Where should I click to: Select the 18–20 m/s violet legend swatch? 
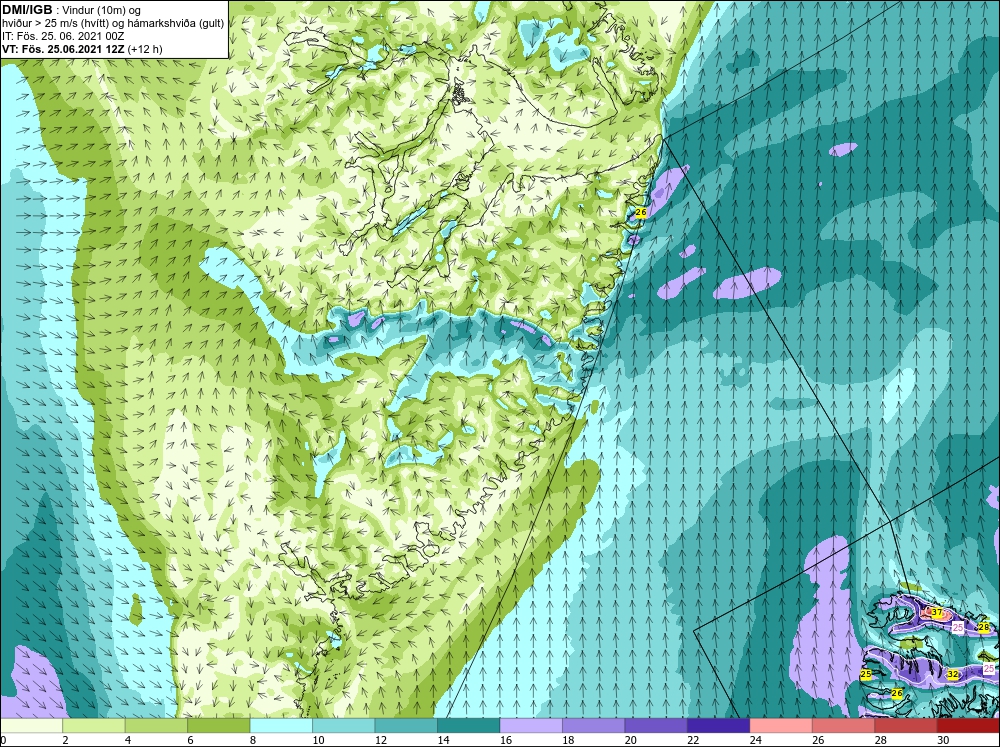[x=594, y=725]
